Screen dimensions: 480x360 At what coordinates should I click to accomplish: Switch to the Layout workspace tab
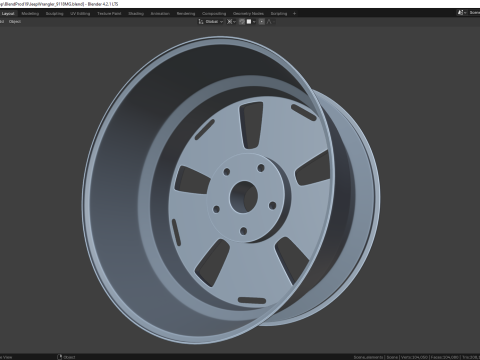pos(8,14)
